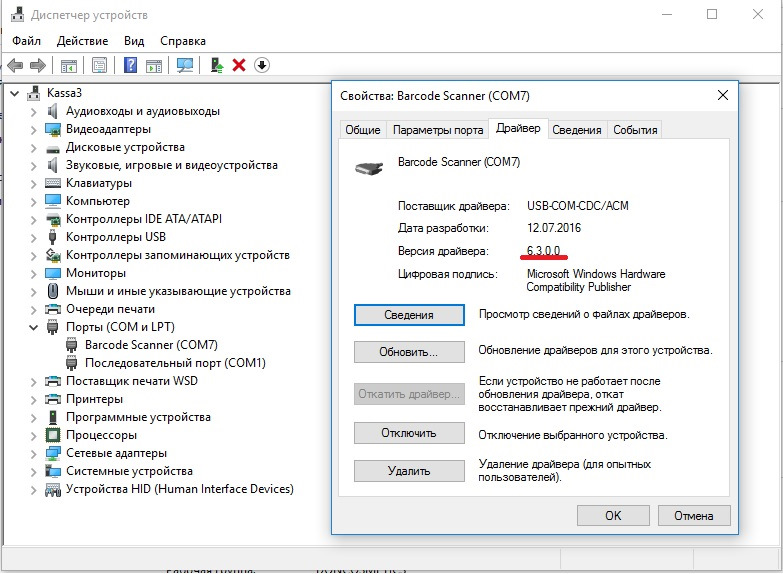Expand Контроллеры IDE ATA/ATAPI node
Image resolution: width=783 pixels, height=574 pixels.
point(33,220)
